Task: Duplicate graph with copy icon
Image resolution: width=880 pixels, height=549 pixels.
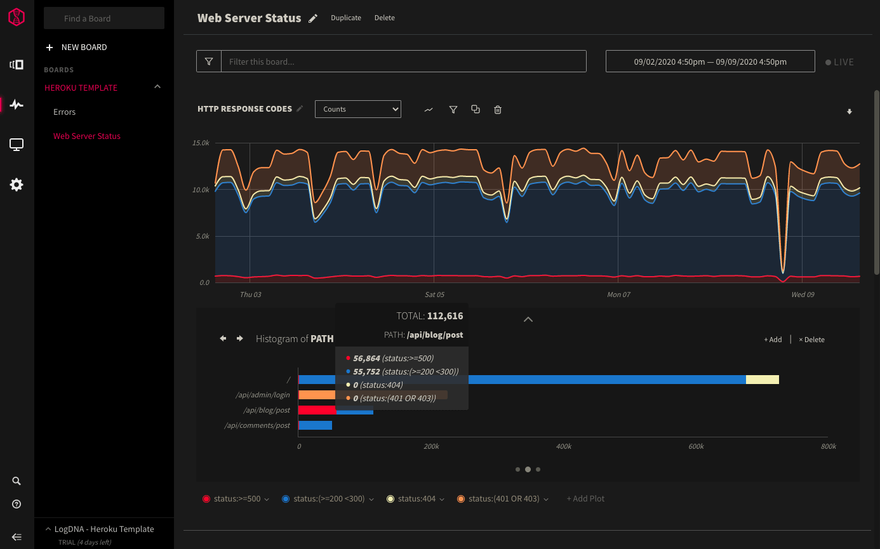Action: coord(475,109)
